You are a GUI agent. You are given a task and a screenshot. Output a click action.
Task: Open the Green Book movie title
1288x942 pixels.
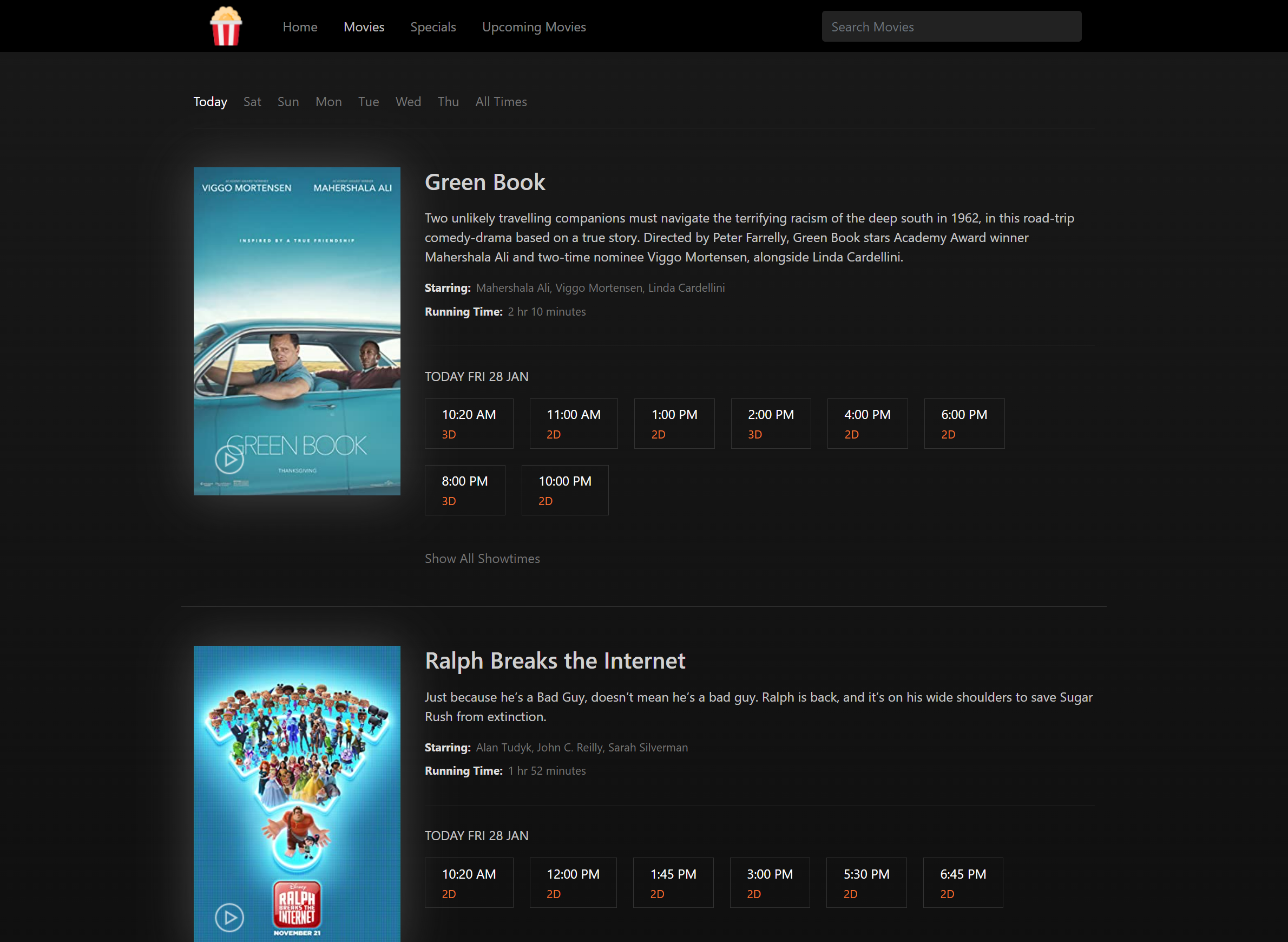484,182
